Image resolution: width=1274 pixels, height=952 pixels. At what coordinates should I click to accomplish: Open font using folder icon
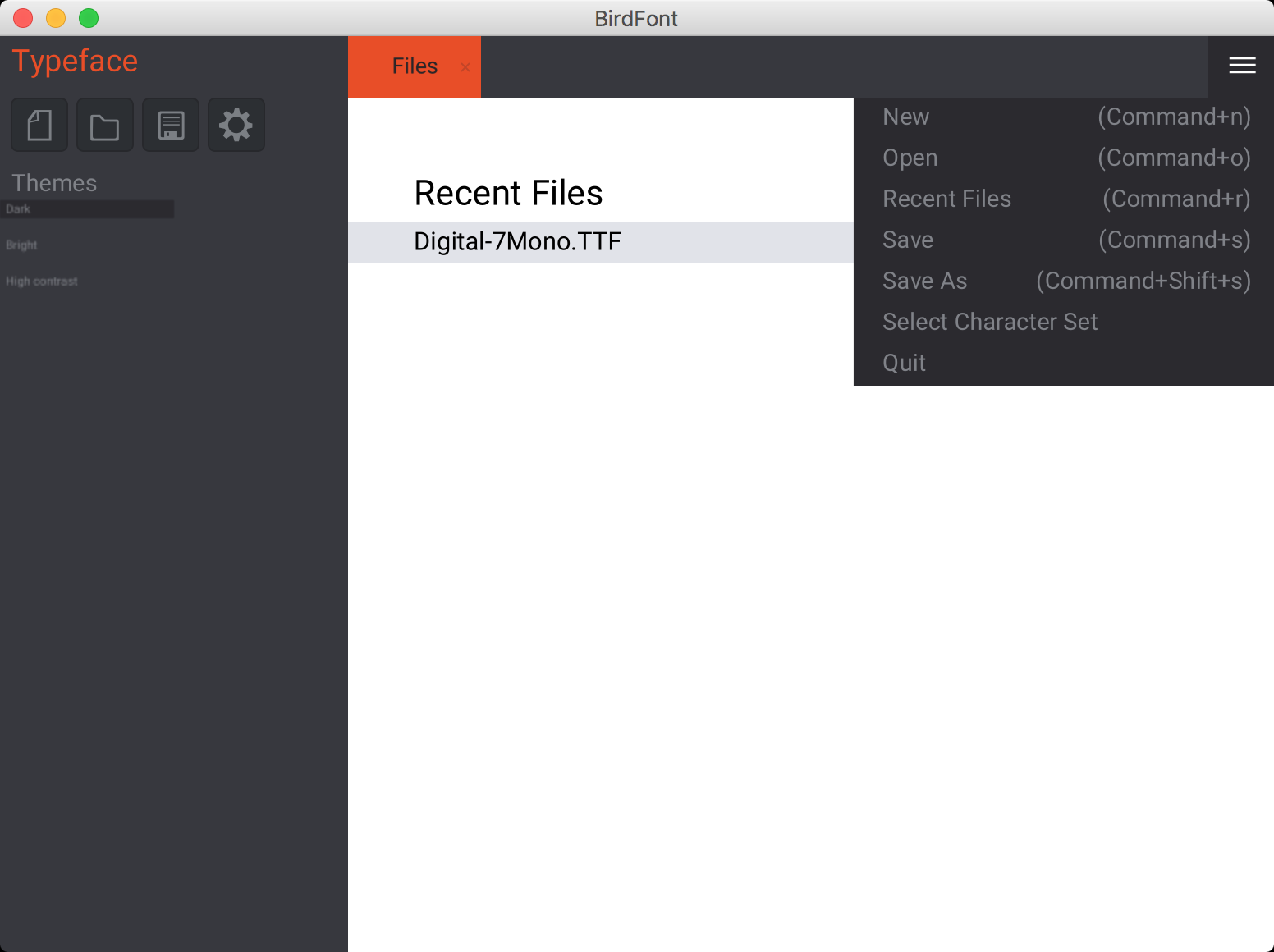105,126
